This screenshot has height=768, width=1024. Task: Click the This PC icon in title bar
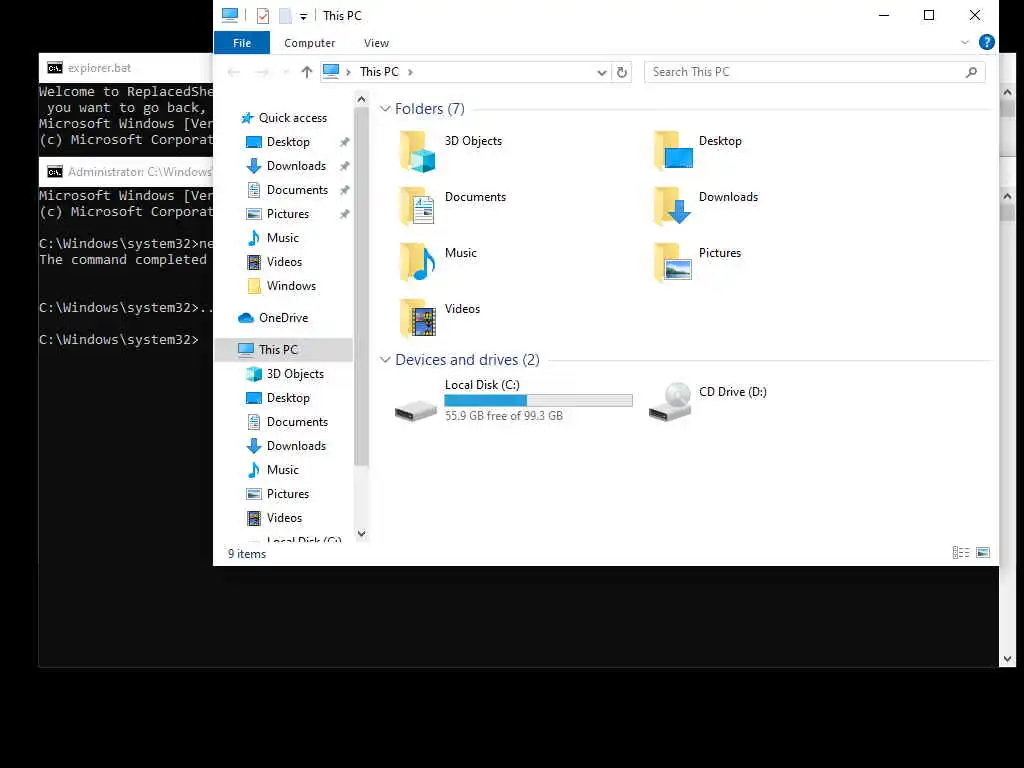(230, 15)
